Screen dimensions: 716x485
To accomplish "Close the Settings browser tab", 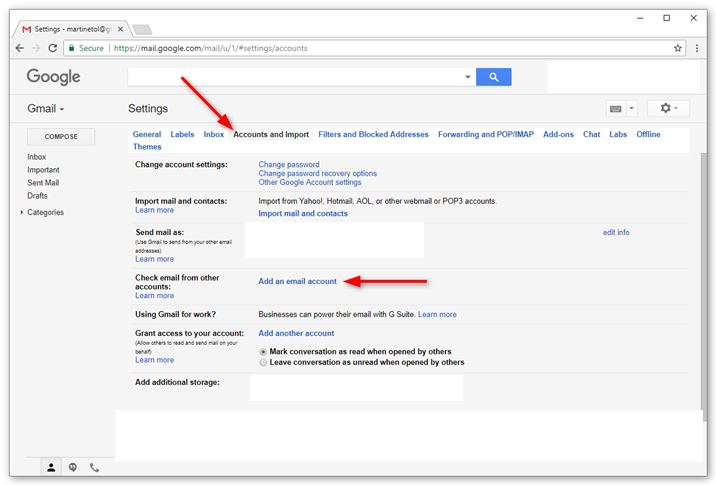I will [x=121, y=29].
